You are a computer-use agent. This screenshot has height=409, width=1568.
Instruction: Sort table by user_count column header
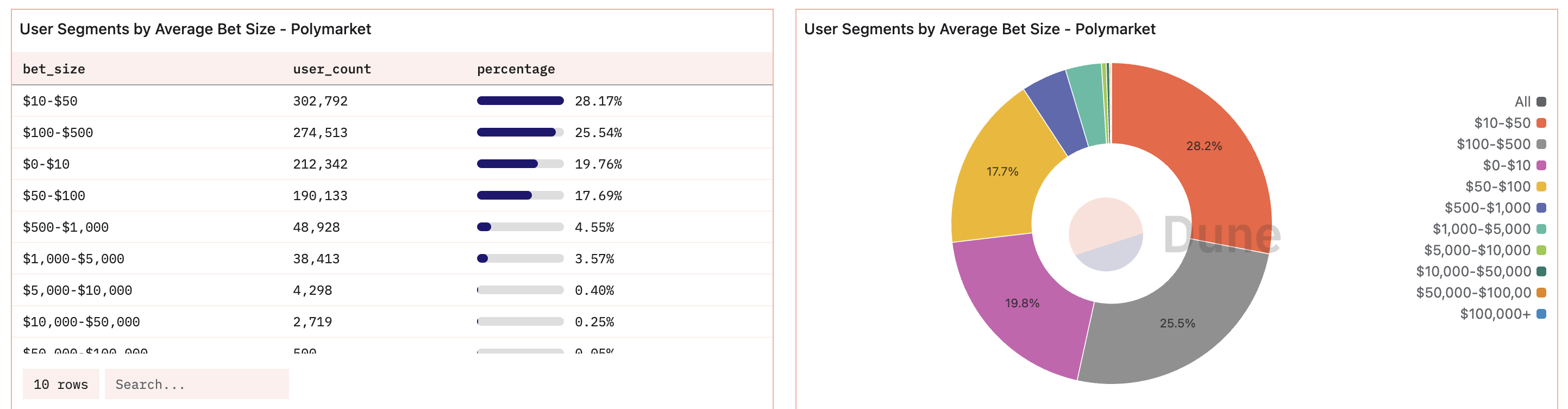(x=332, y=69)
